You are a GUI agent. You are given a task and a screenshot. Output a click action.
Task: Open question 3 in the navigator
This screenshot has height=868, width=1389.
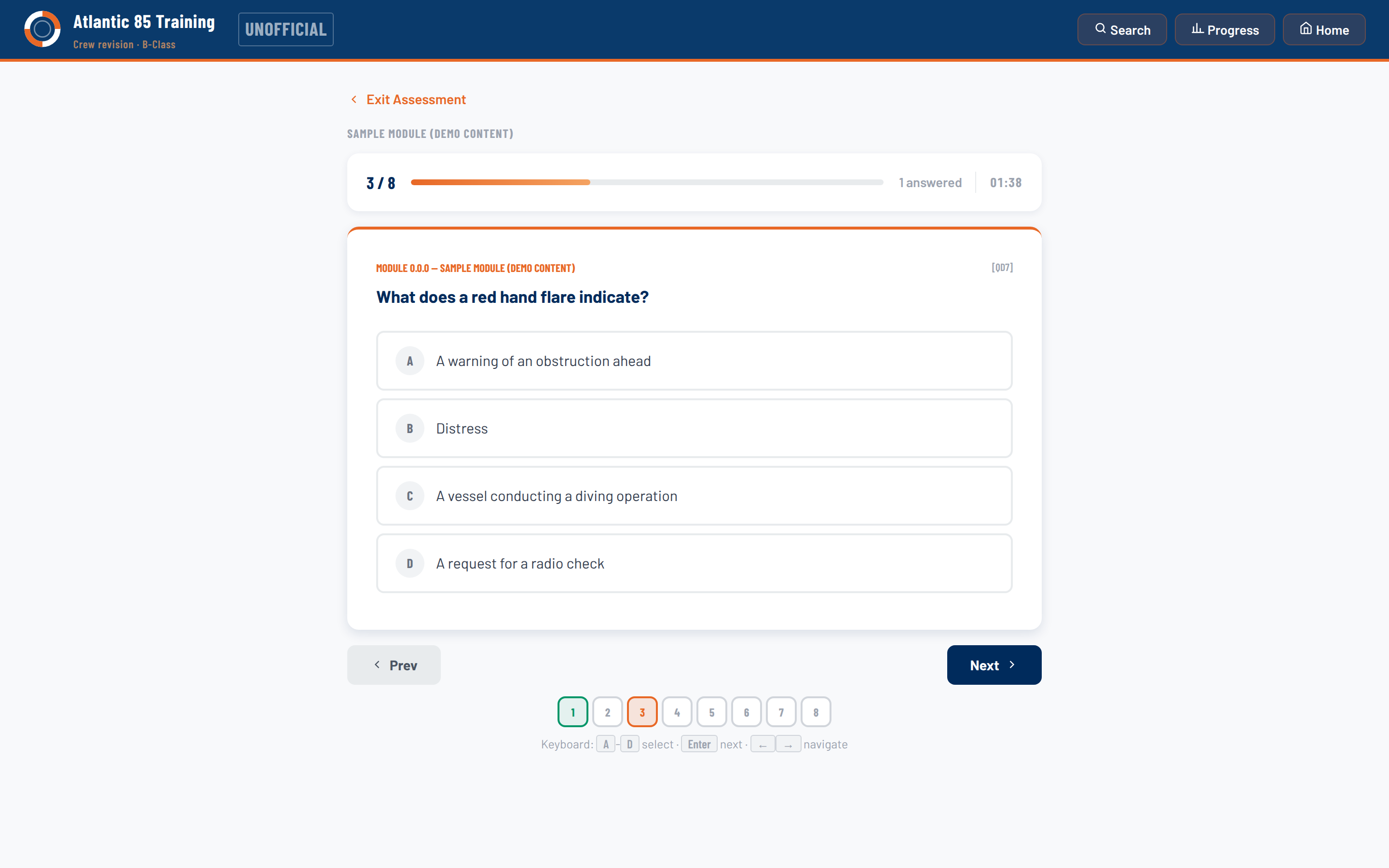[642, 712]
